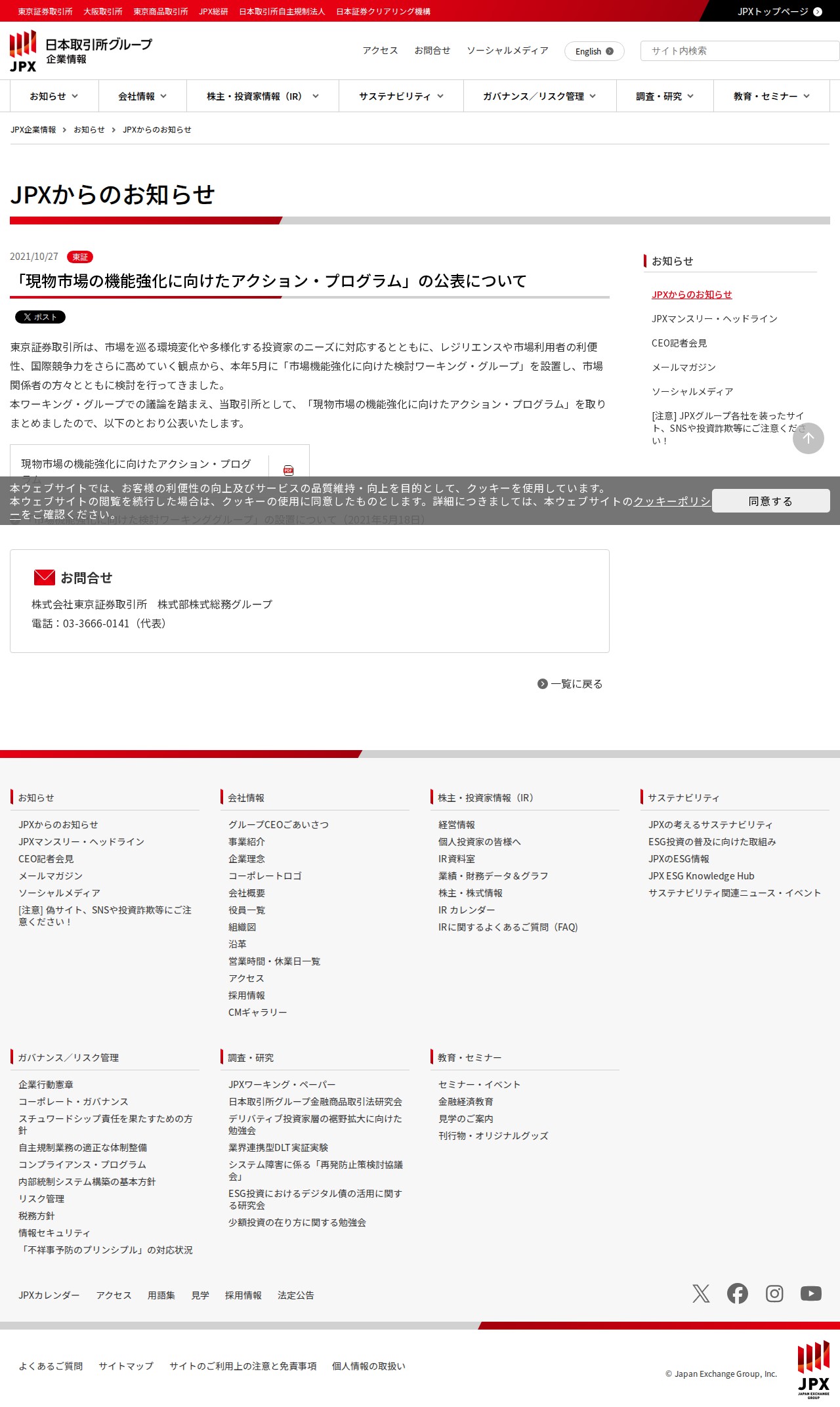Open 東京証券取引所 in the top bar
840x1407 pixels.
[45, 11]
